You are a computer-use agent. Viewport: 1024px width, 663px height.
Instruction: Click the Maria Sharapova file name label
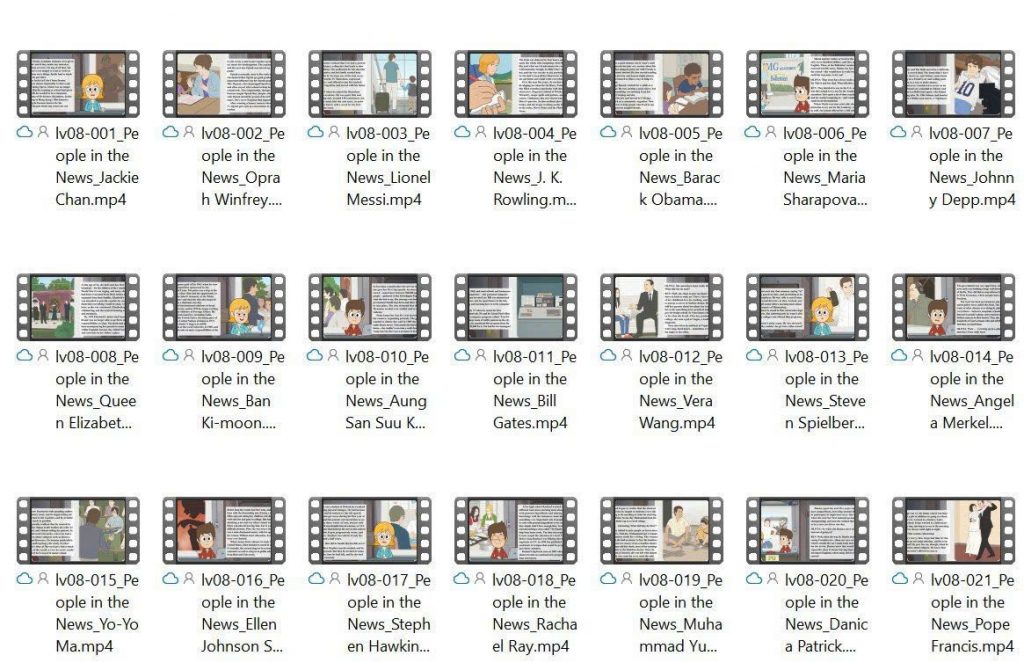pyautogui.click(x=824, y=166)
